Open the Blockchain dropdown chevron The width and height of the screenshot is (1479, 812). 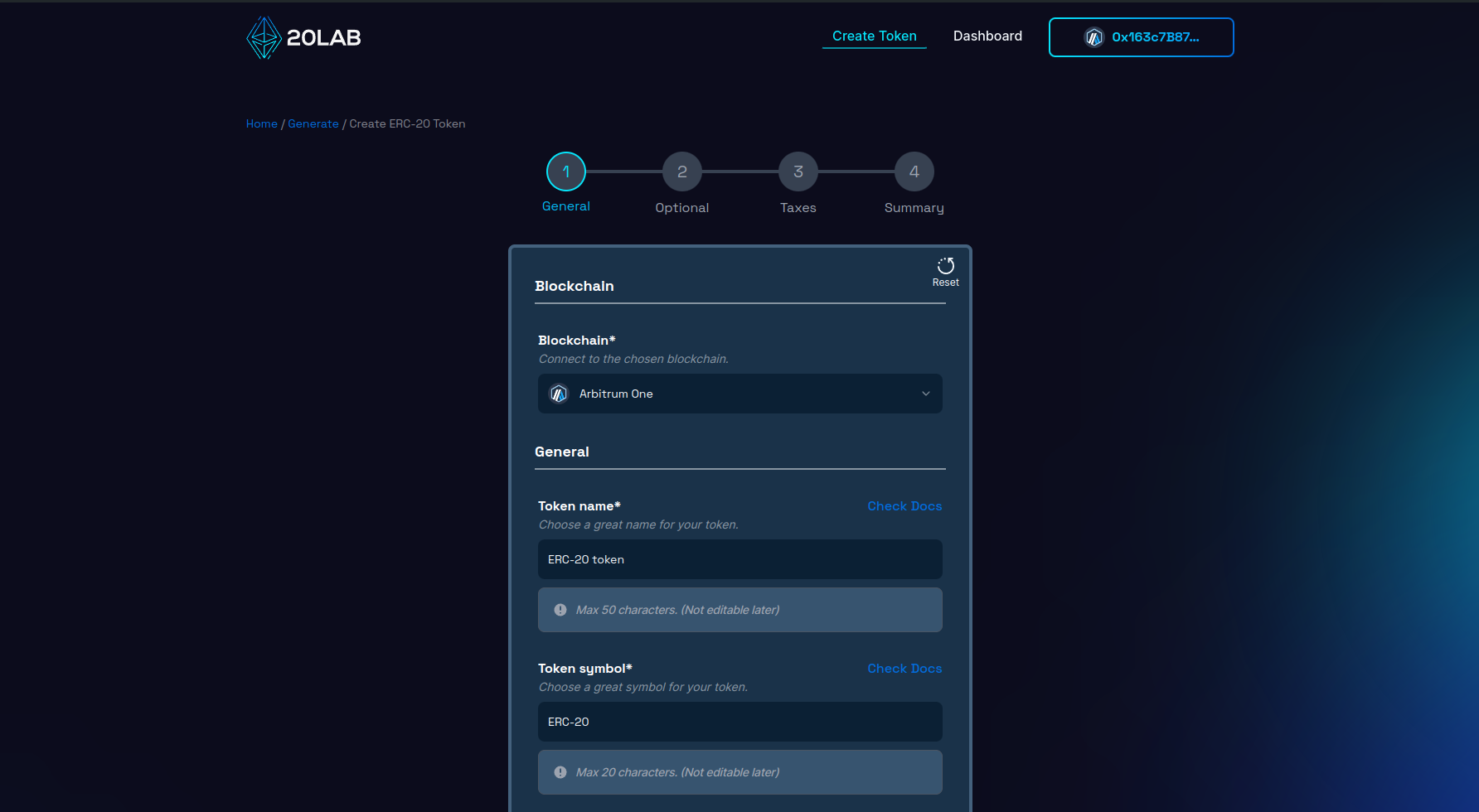pos(926,394)
